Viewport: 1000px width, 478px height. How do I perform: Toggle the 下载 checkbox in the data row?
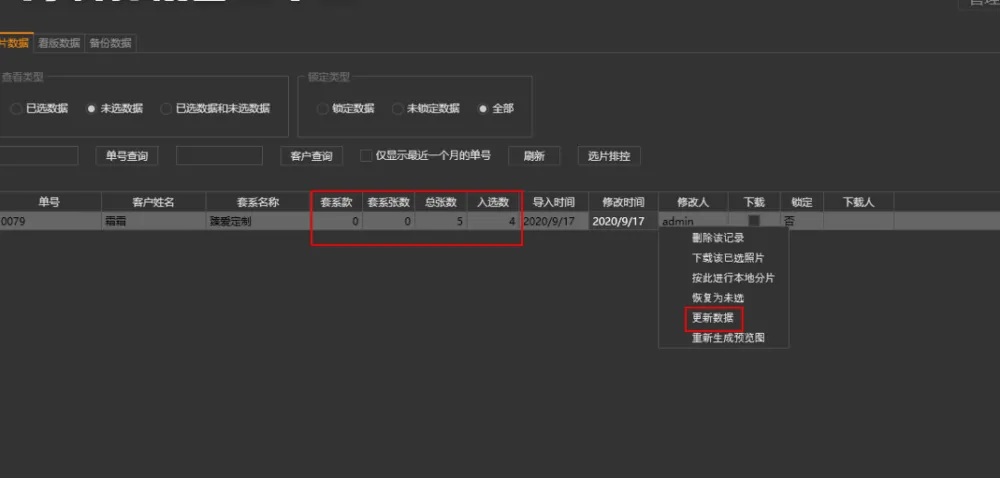pos(754,221)
